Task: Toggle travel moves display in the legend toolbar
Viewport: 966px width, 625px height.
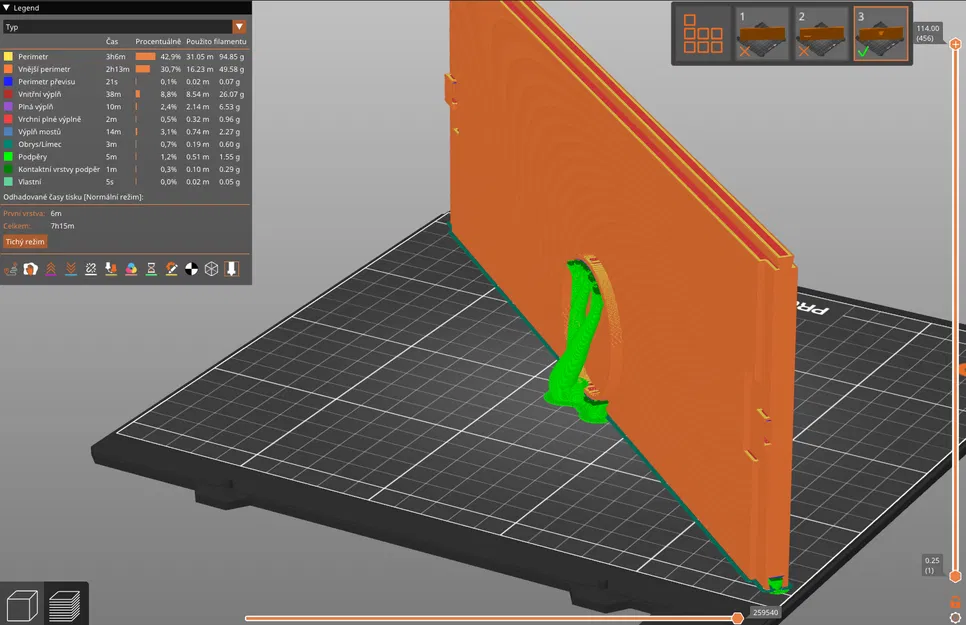Action: pos(12,268)
